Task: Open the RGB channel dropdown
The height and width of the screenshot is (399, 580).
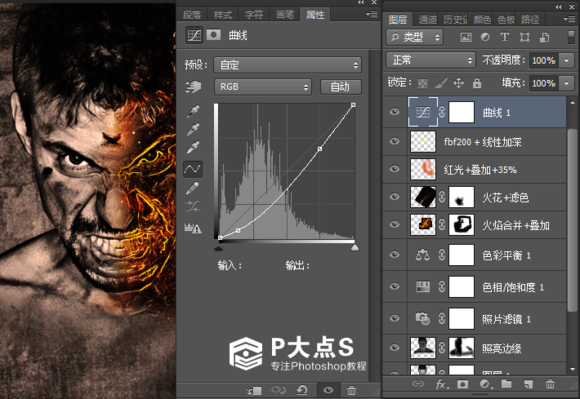Action: 263,87
